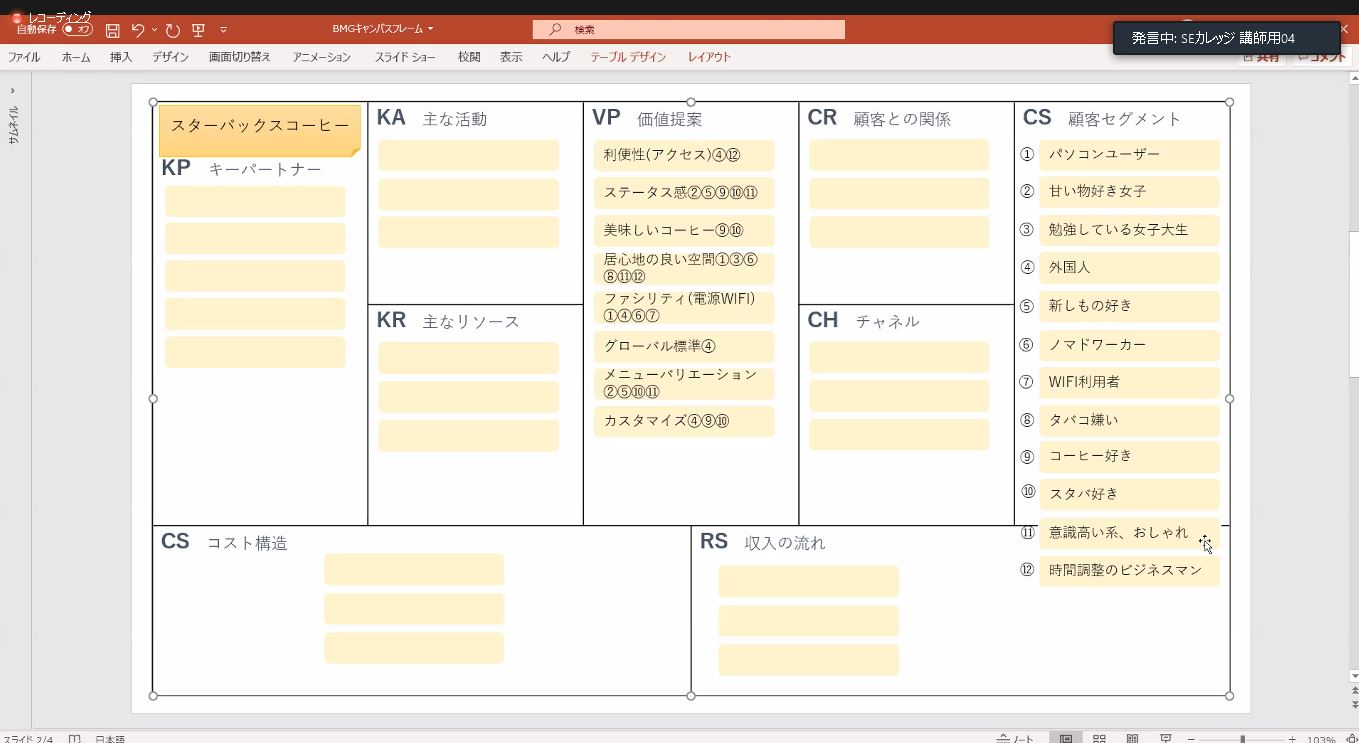Toggle the 自動保存 AutoSave switch
The width and height of the screenshot is (1359, 743).
click(77, 29)
